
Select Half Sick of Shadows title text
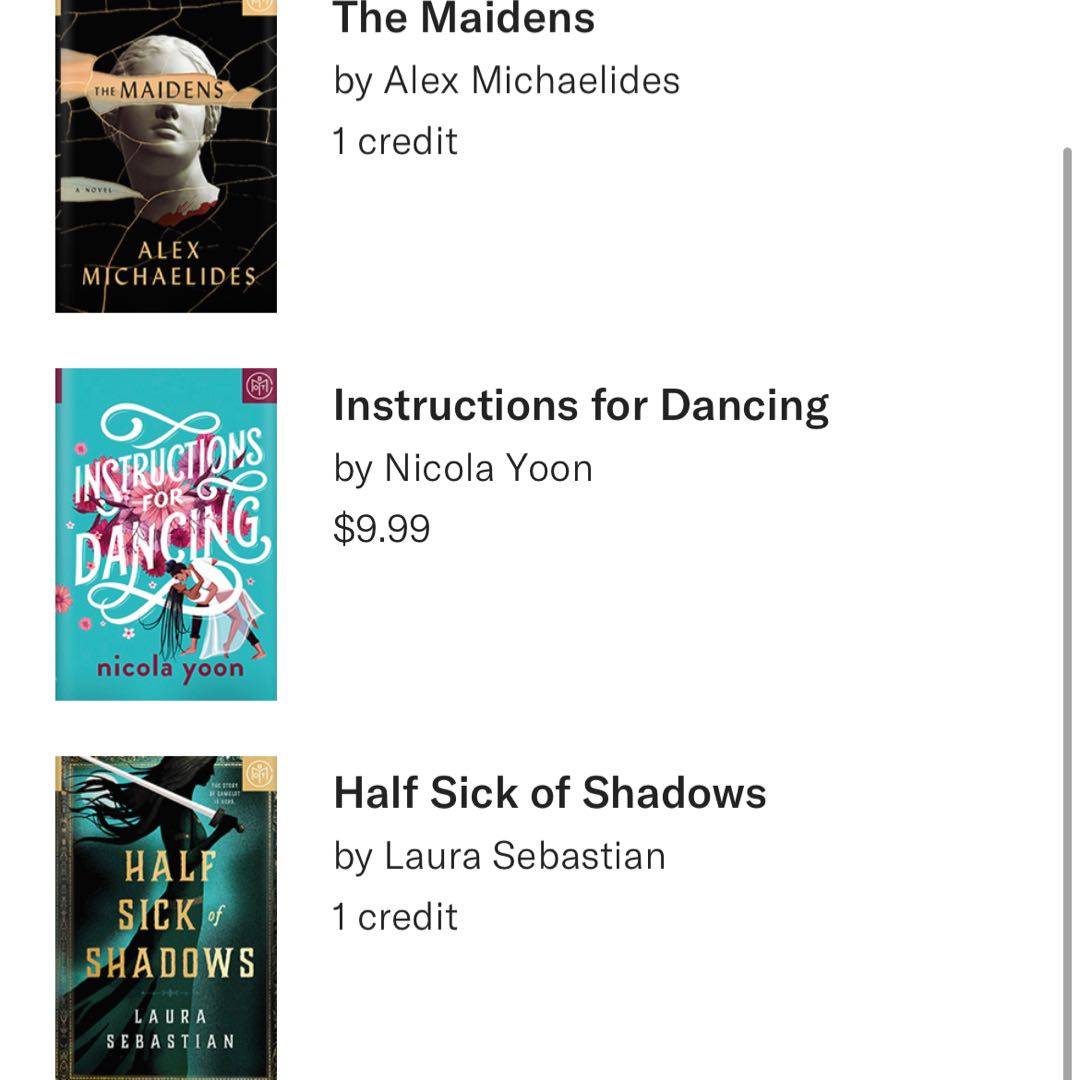549,793
